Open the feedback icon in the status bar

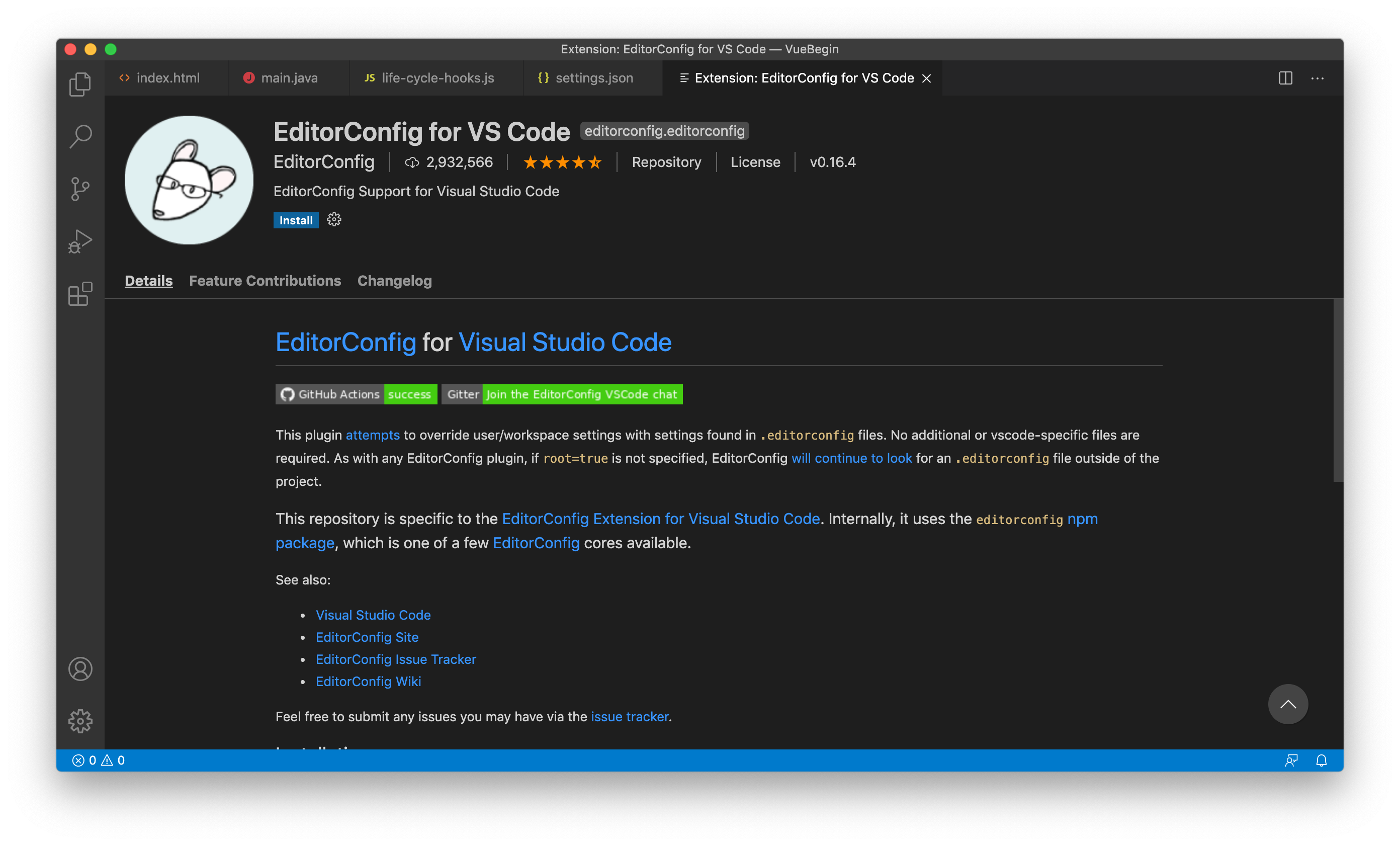click(1291, 760)
